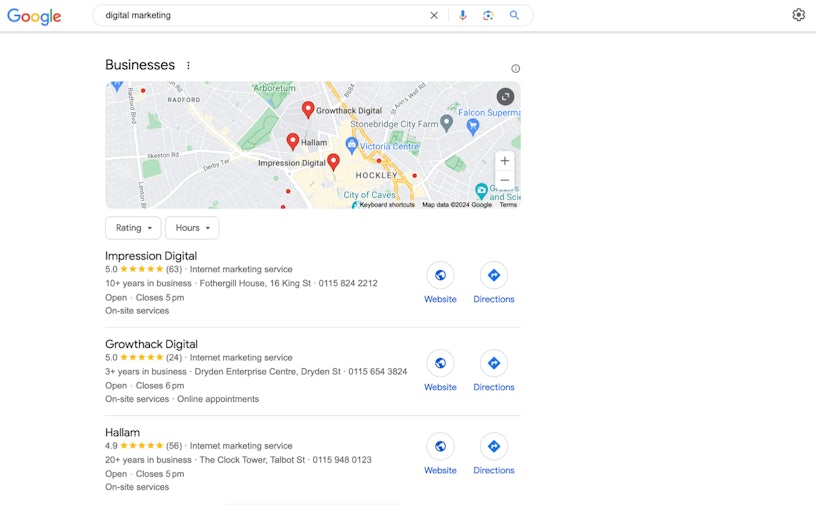Viewport: 816px width, 505px height.
Task: Open the Rating filter dropdown
Action: (133, 228)
